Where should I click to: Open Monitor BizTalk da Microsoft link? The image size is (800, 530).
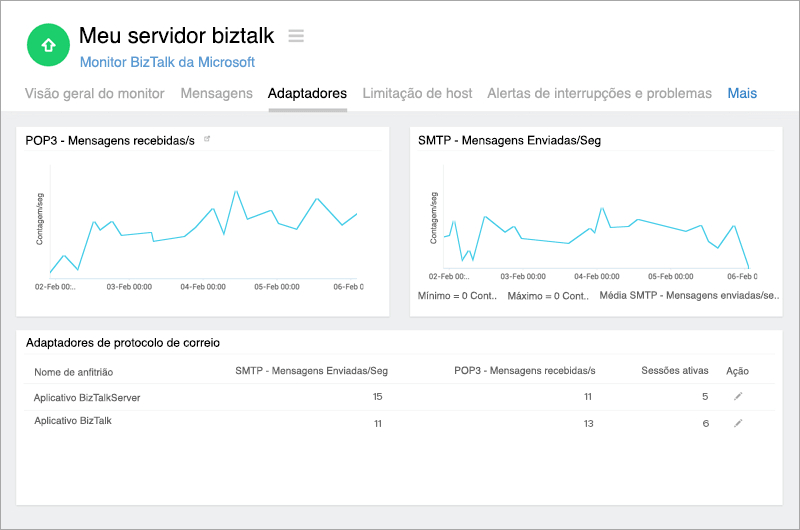(167, 62)
